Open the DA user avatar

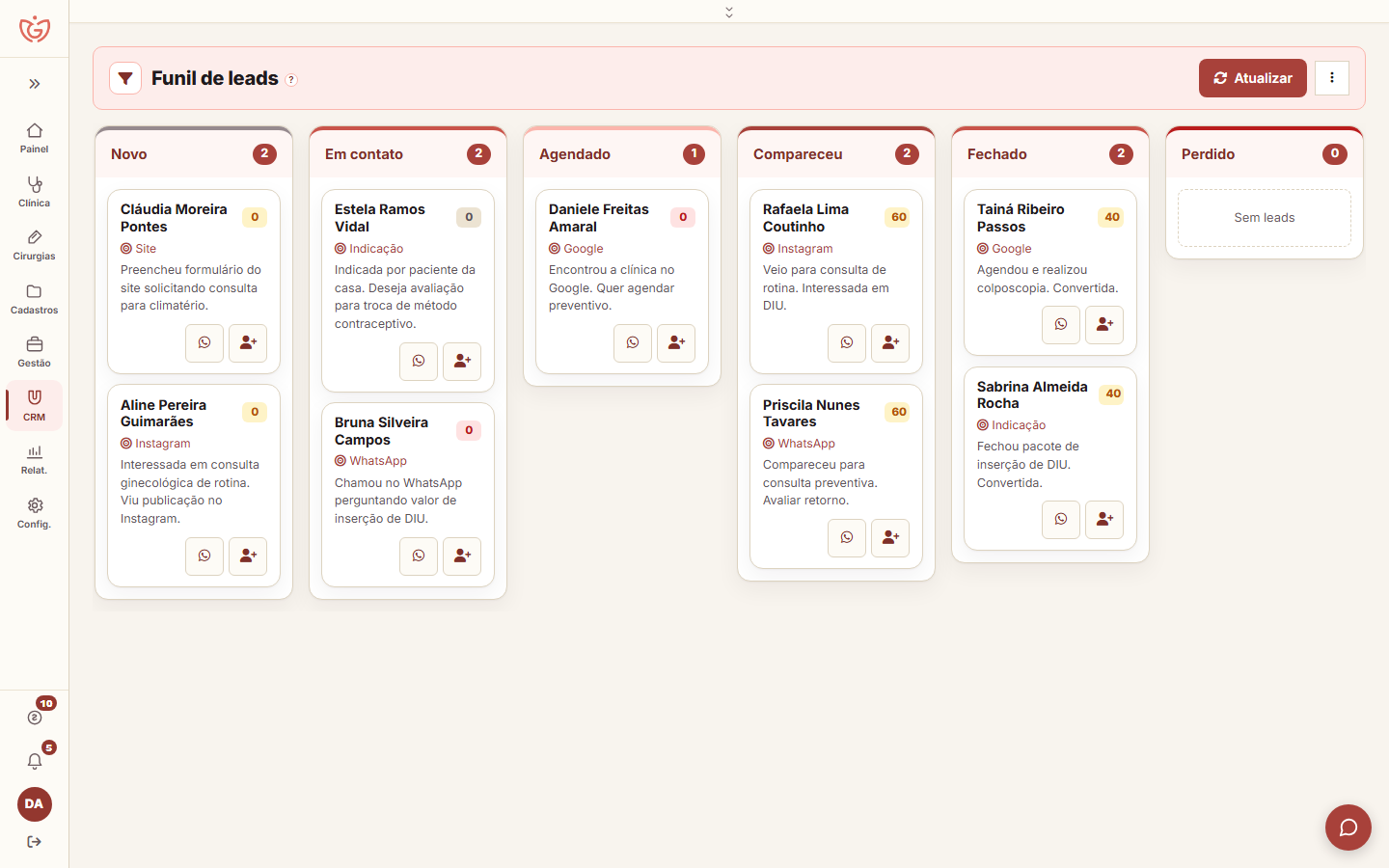(35, 804)
